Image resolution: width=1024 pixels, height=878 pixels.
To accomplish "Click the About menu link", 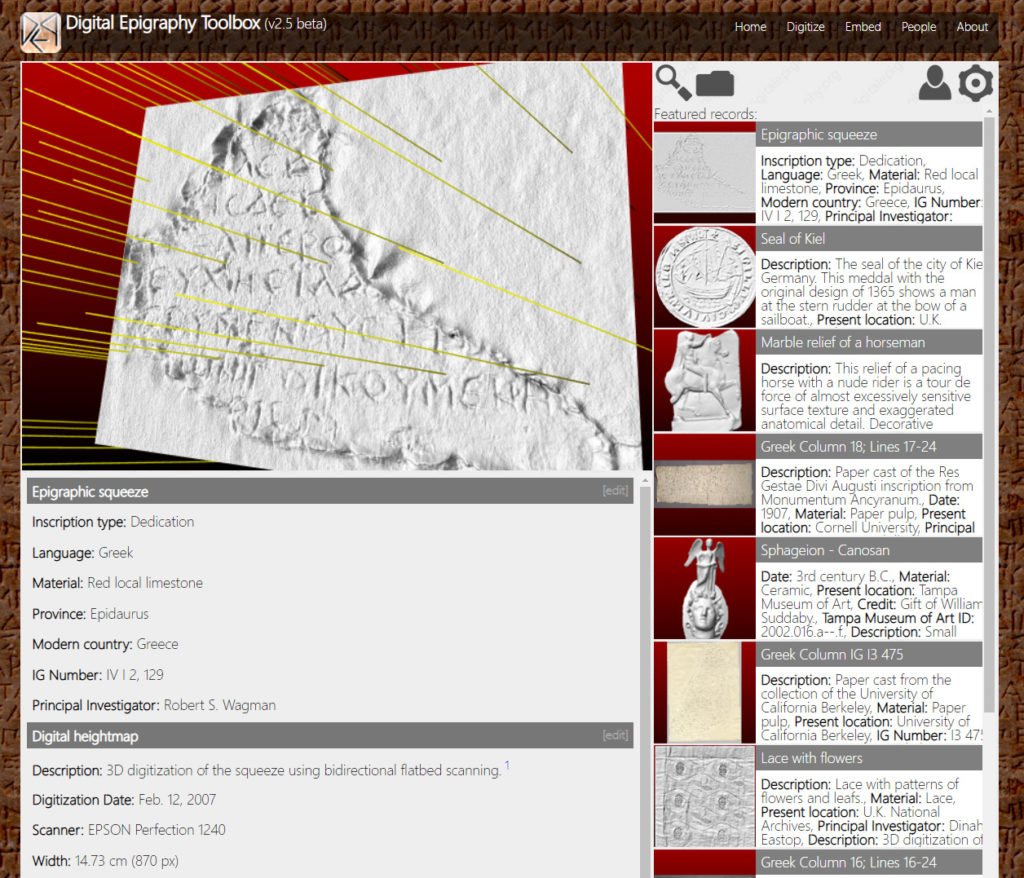I will (x=971, y=27).
